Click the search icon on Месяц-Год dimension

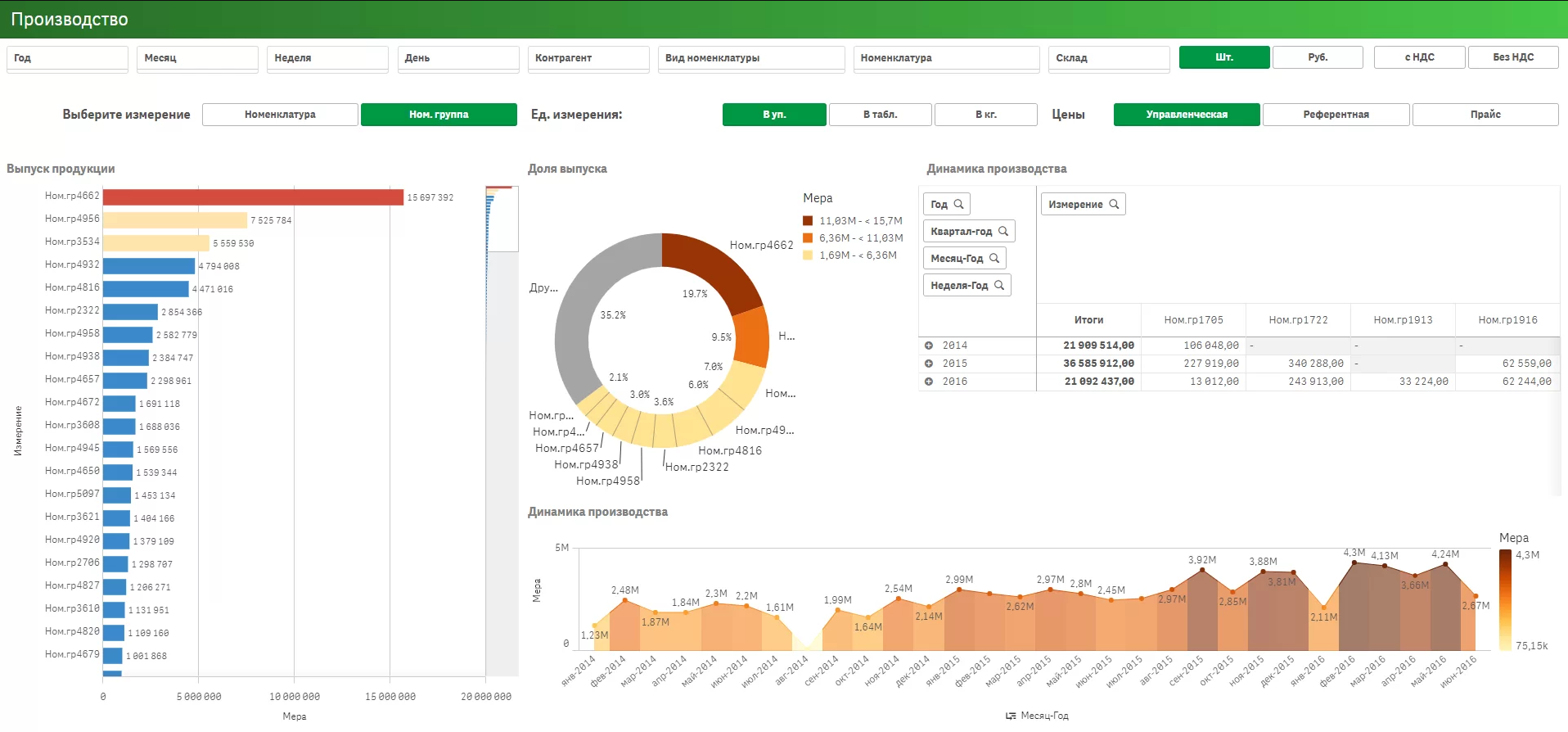point(994,259)
